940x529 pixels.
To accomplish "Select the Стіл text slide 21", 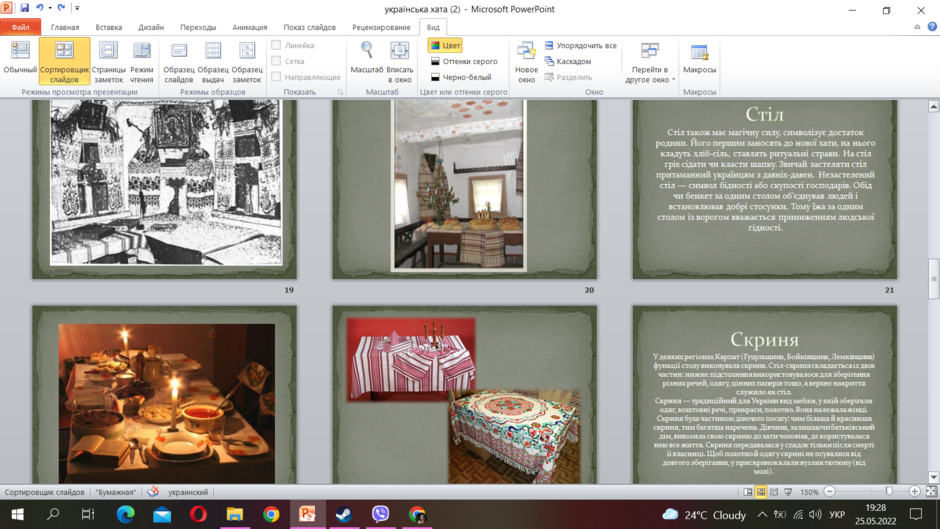I will (x=764, y=189).
